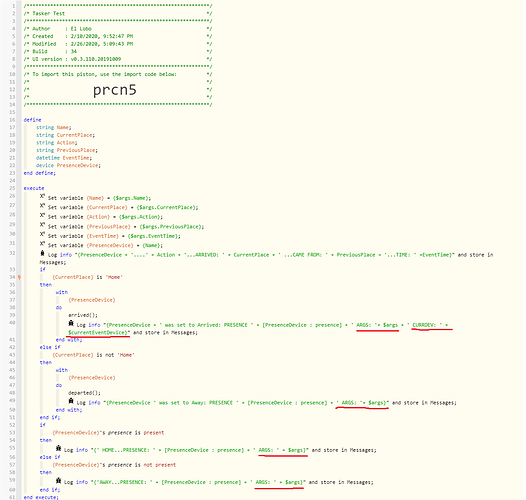This screenshot has width=526, height=500.
Task: Click the log icon on the 'was set to Away' line
Action: tap(71, 401)
